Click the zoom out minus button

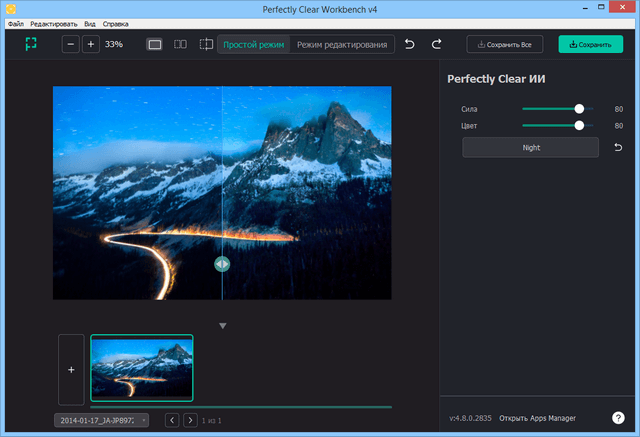[71, 44]
